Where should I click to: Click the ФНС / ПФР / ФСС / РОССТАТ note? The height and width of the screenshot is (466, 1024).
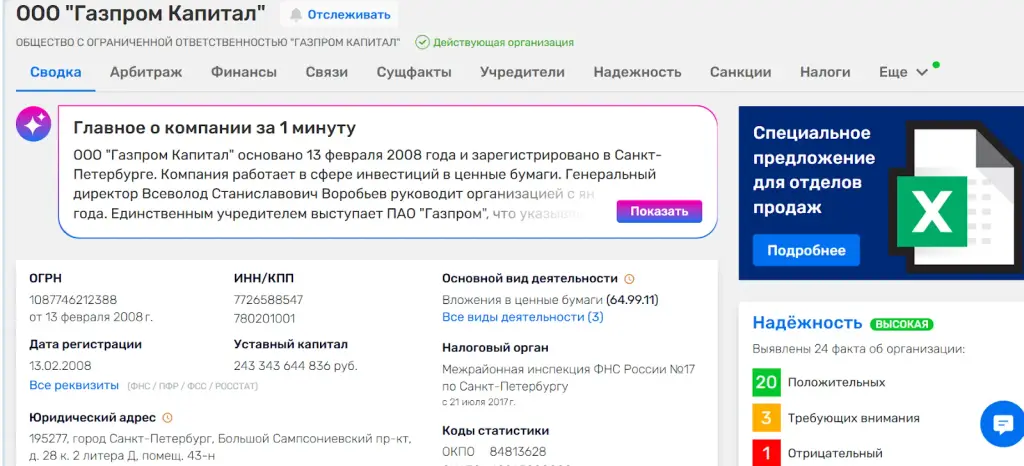[x=192, y=386]
